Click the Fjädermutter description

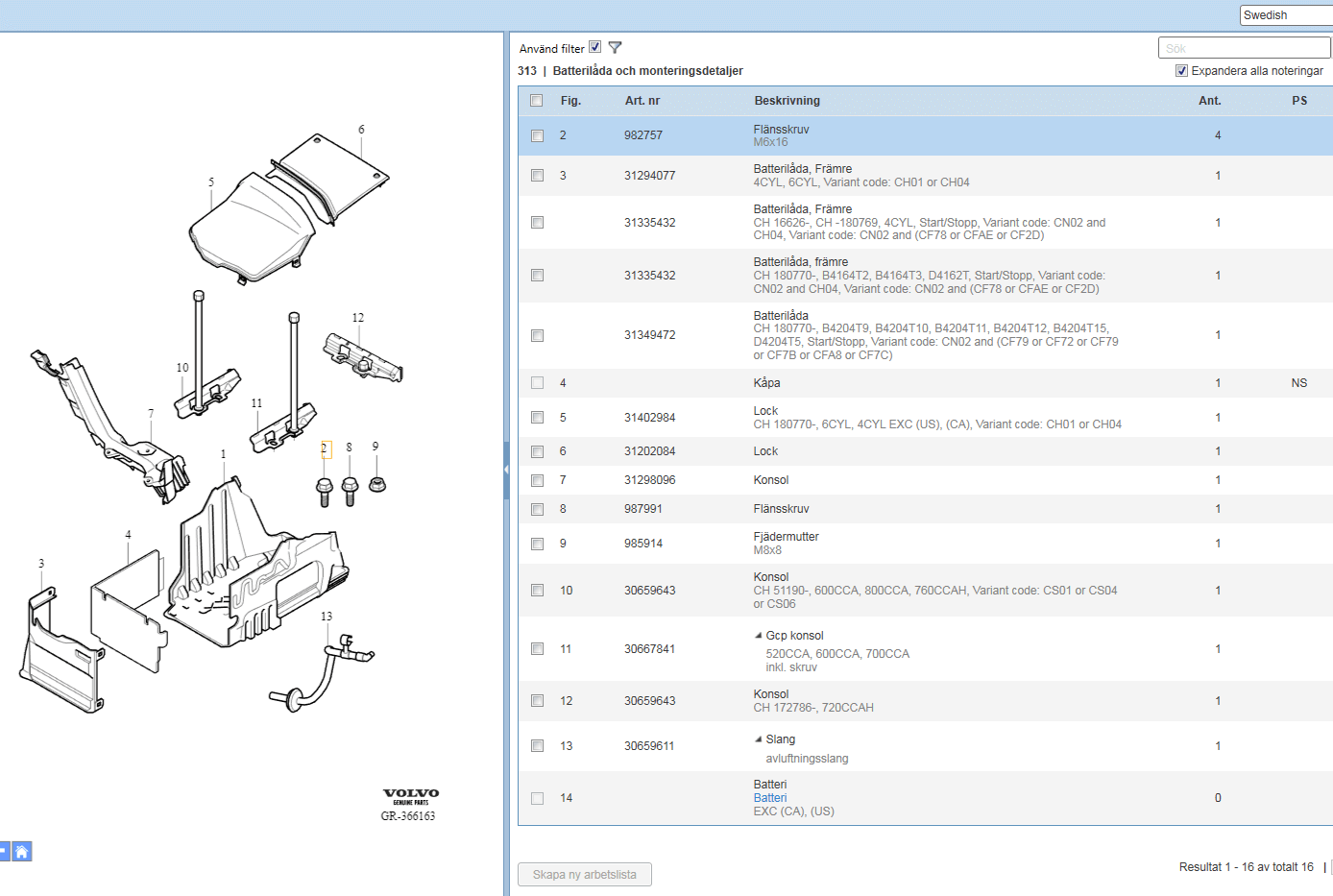click(787, 537)
